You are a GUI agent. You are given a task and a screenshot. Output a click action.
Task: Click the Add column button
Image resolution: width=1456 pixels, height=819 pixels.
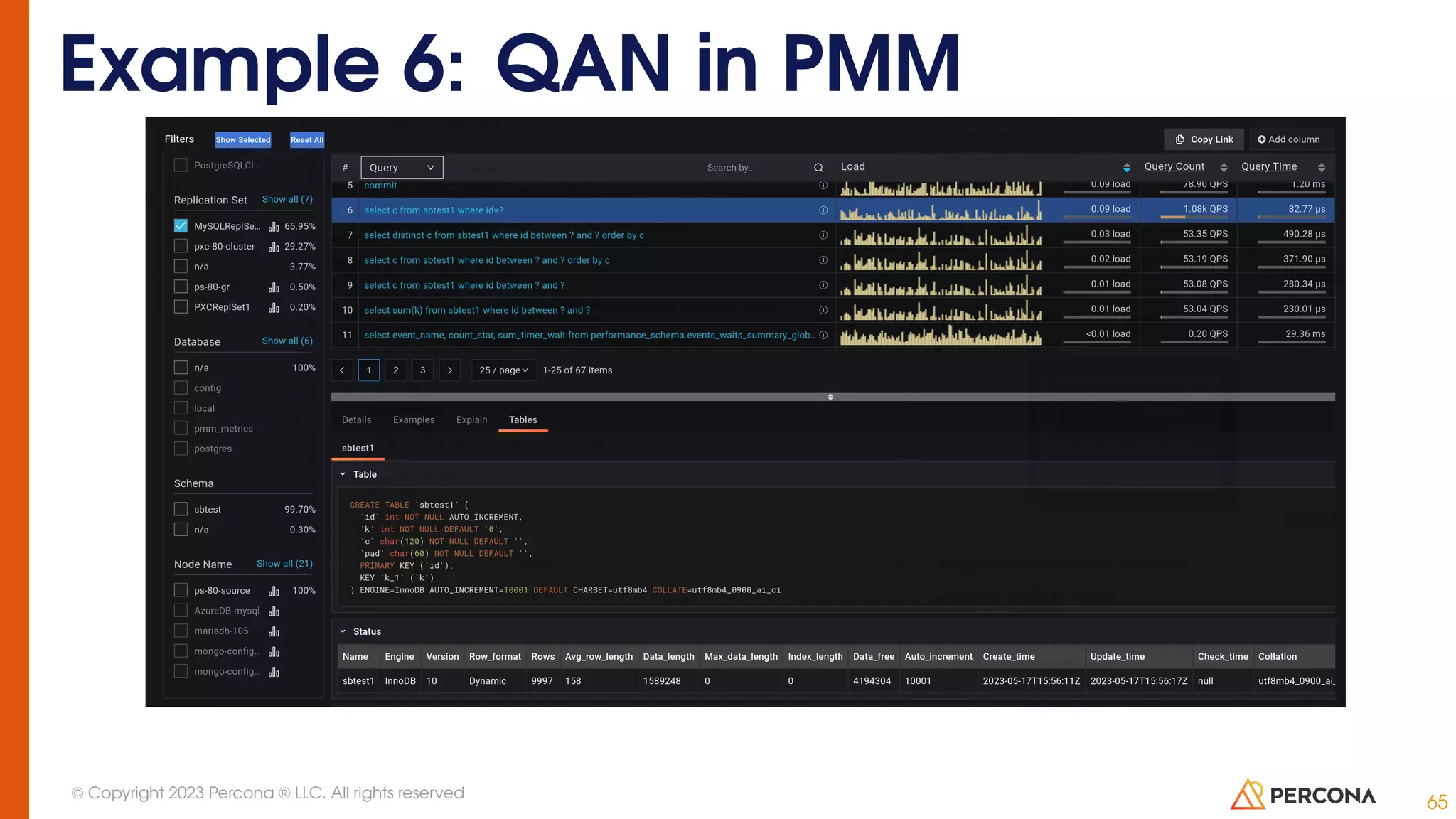click(1289, 139)
